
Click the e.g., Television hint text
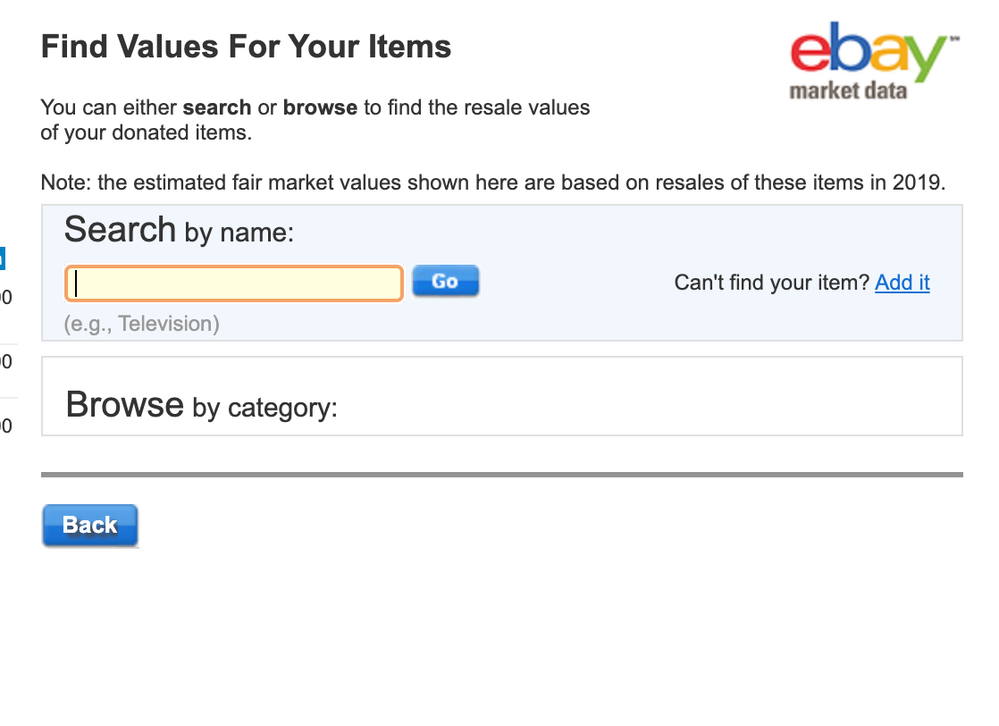(x=141, y=324)
